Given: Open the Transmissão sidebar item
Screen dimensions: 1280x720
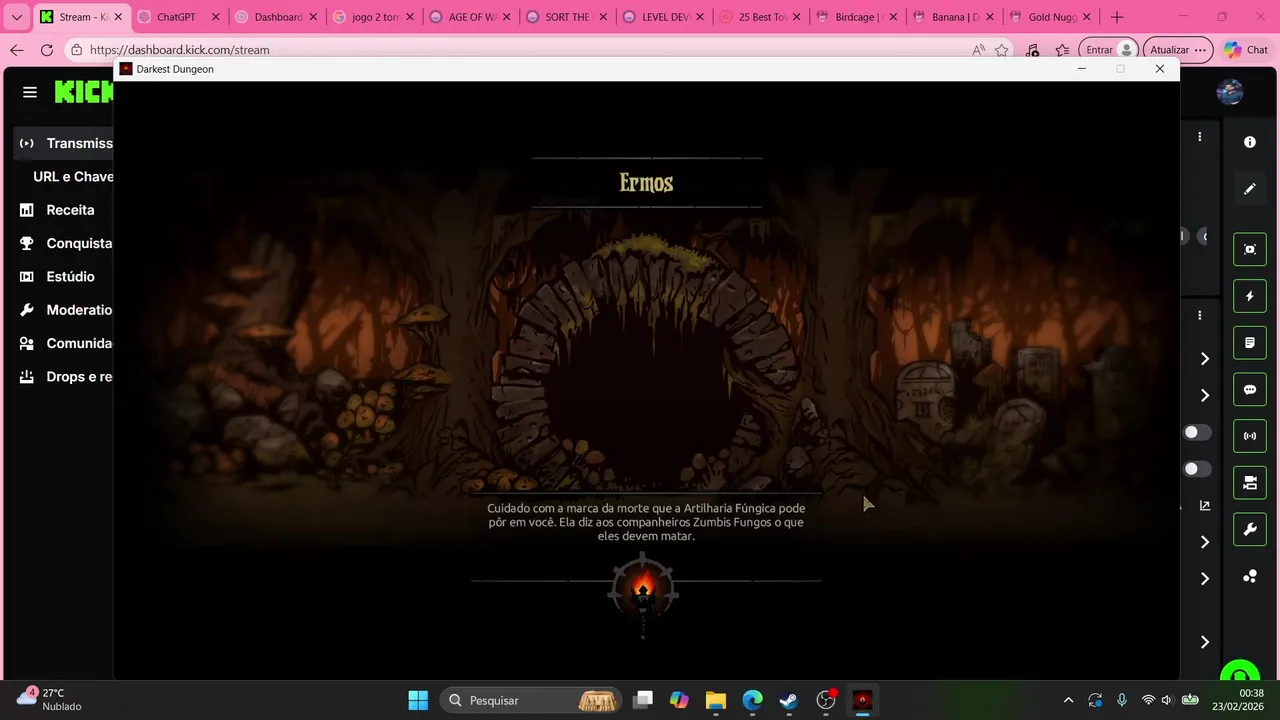Looking at the screenshot, I should pos(64,143).
